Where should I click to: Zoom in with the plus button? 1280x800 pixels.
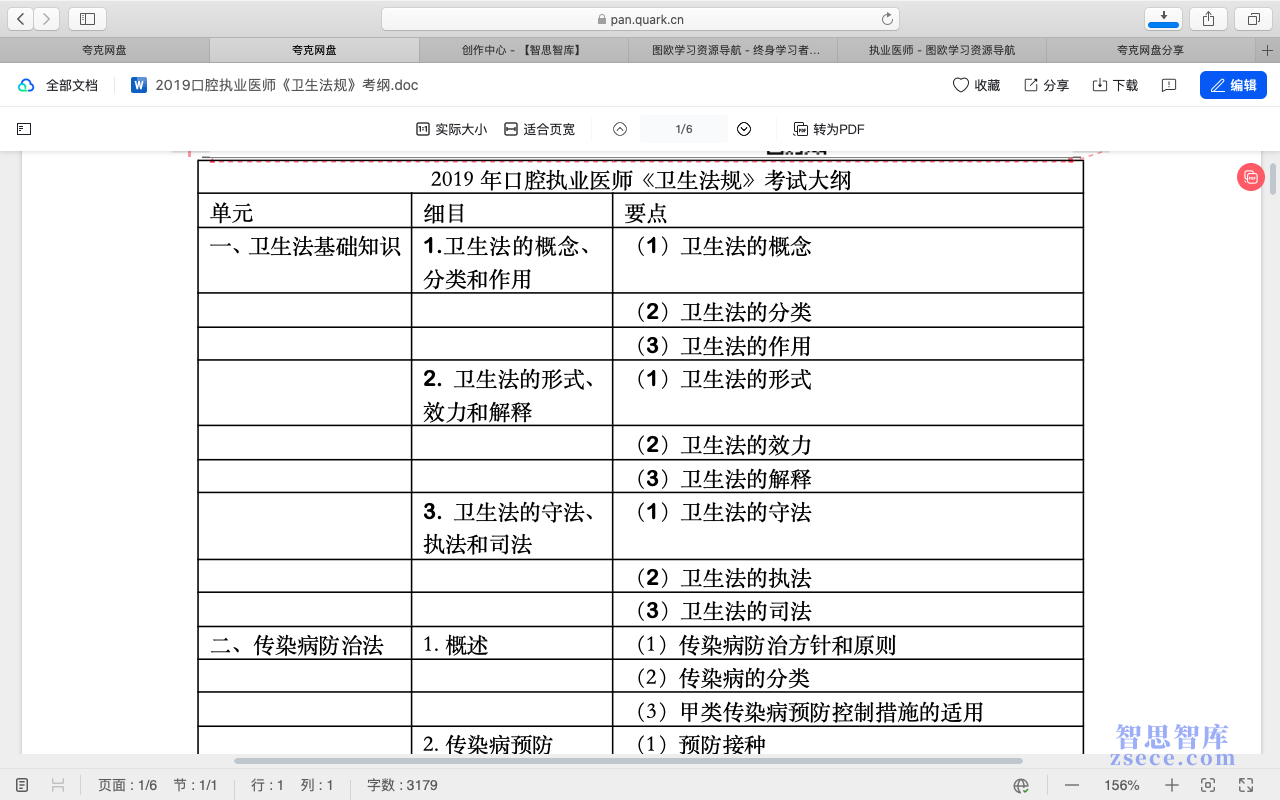pyautogui.click(x=1172, y=785)
